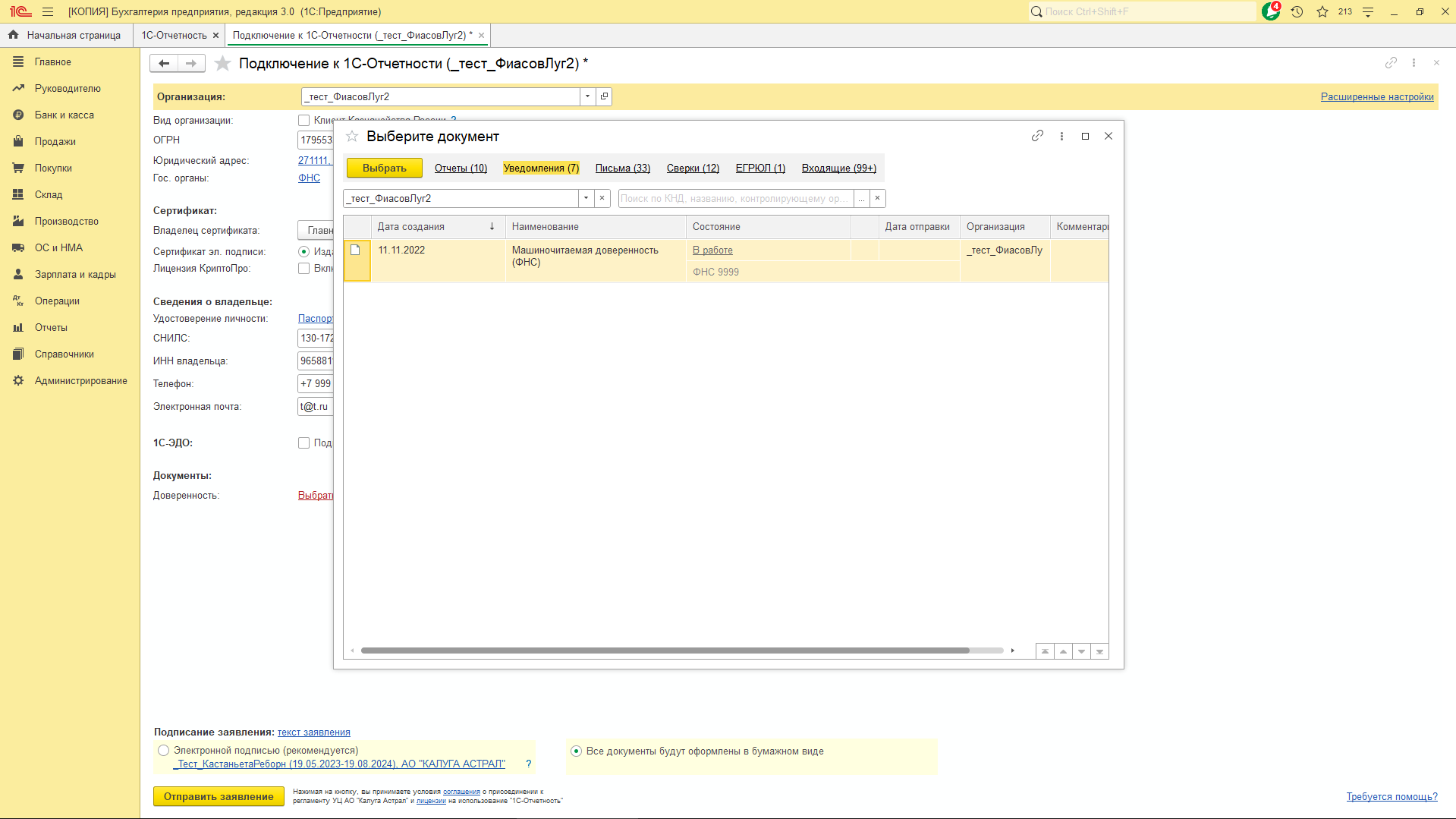The height and width of the screenshot is (819, 1456).
Task: Click the document icon in the 11.11.2022 row
Action: [x=355, y=250]
